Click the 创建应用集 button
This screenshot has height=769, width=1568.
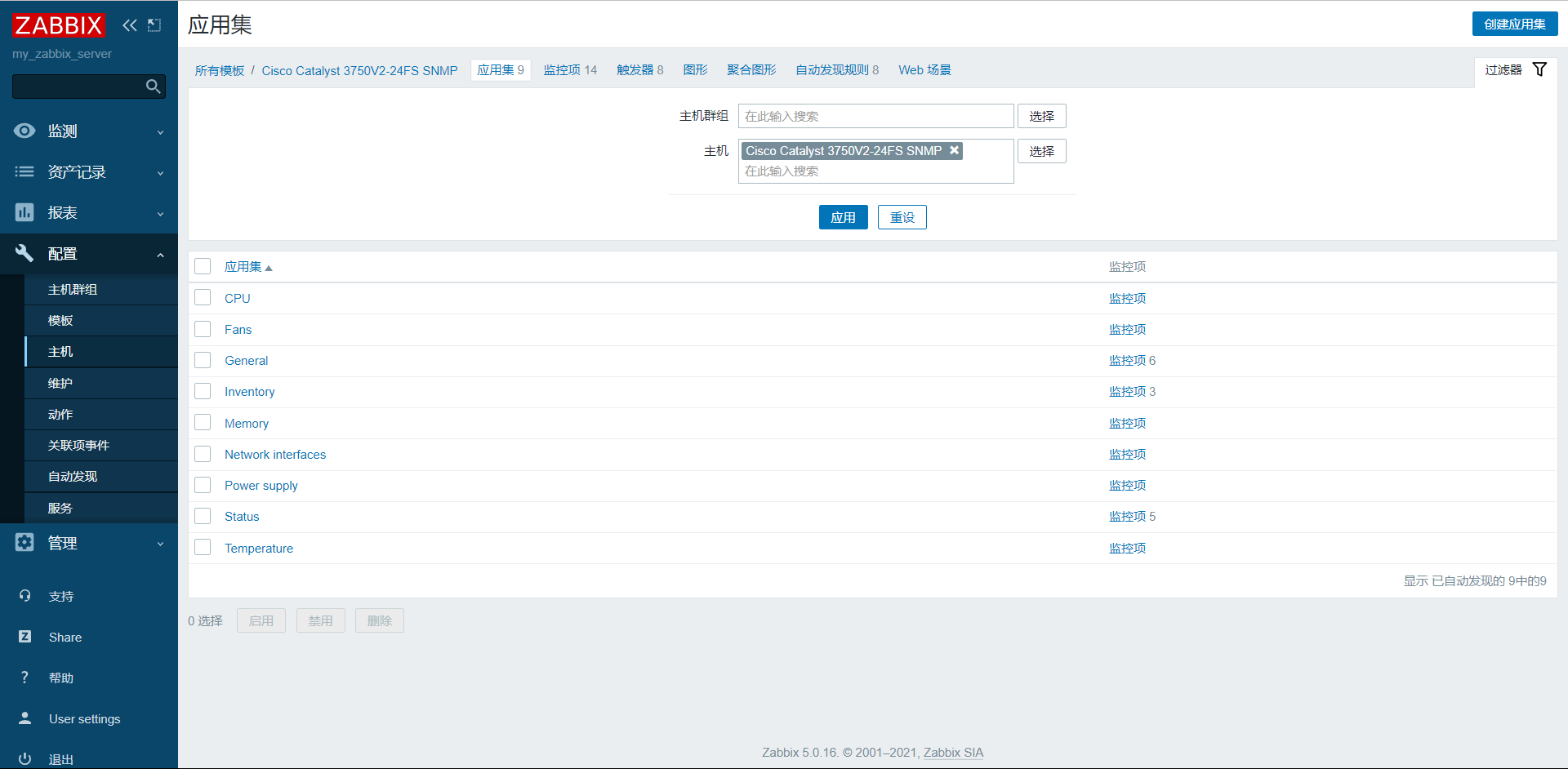[1515, 24]
